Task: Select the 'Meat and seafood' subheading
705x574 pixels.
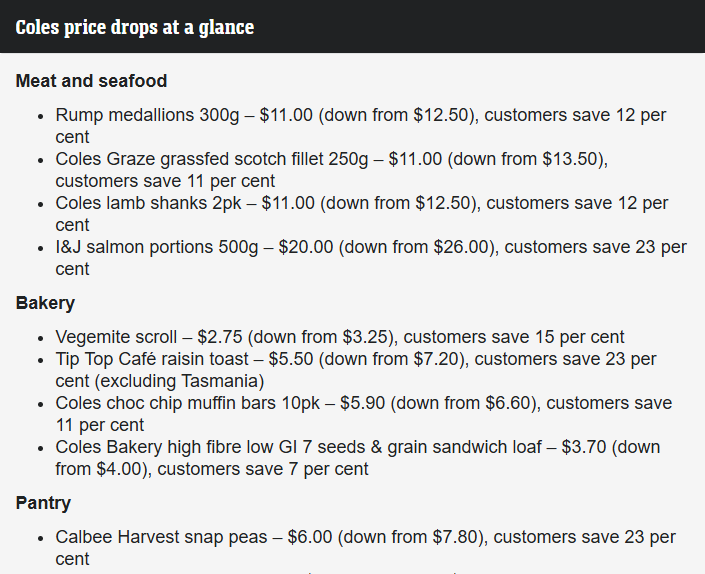Action: pos(91,81)
